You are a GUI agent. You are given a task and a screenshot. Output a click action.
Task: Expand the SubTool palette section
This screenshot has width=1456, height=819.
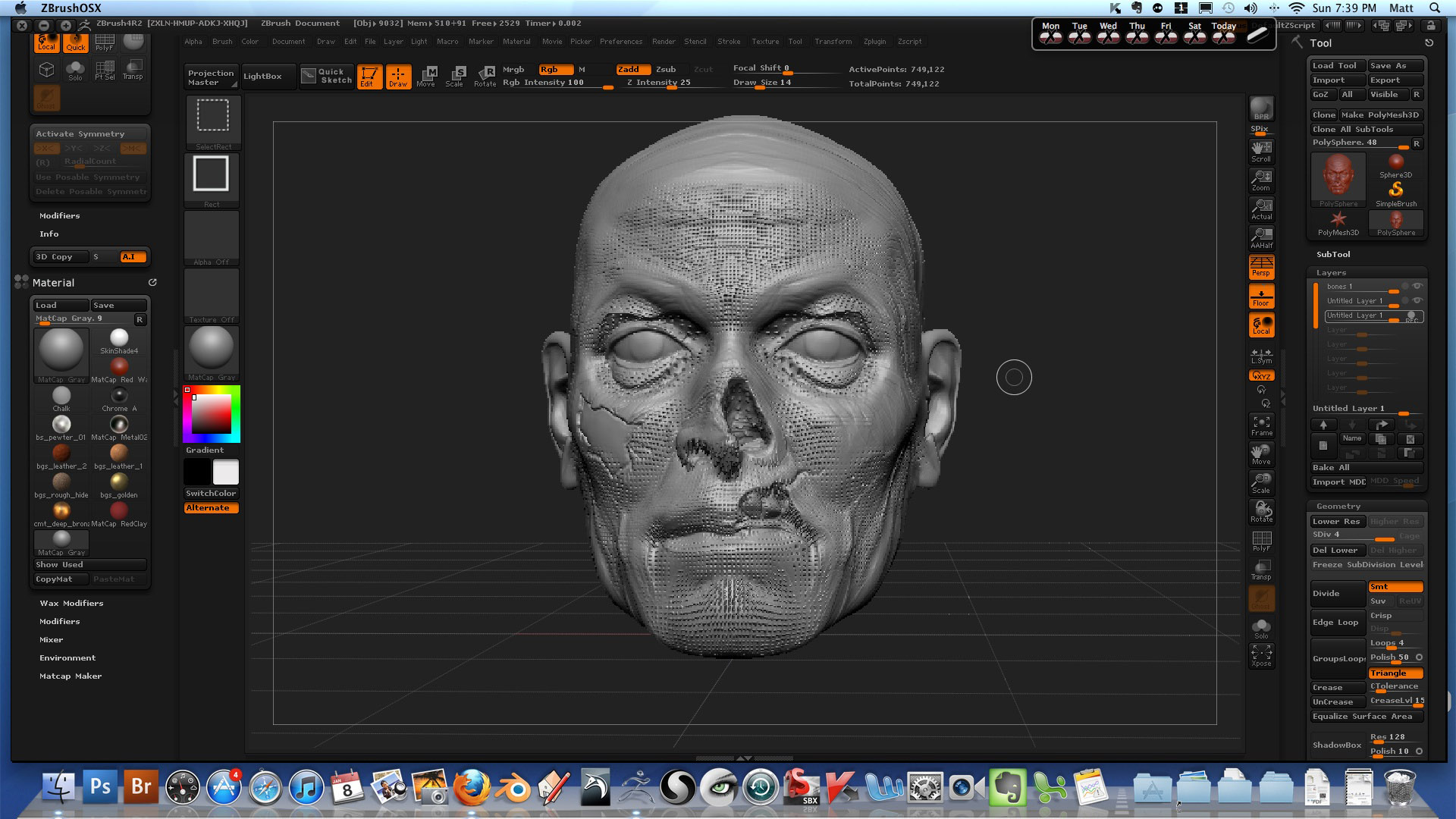[x=1333, y=254]
